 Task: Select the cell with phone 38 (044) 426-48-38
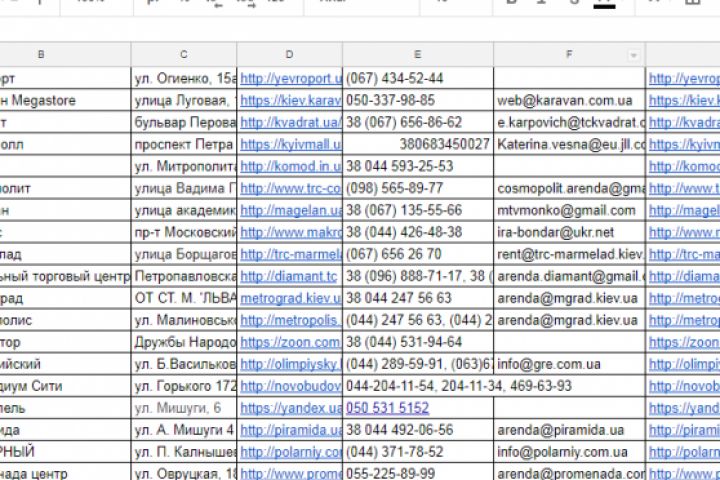click(418, 232)
